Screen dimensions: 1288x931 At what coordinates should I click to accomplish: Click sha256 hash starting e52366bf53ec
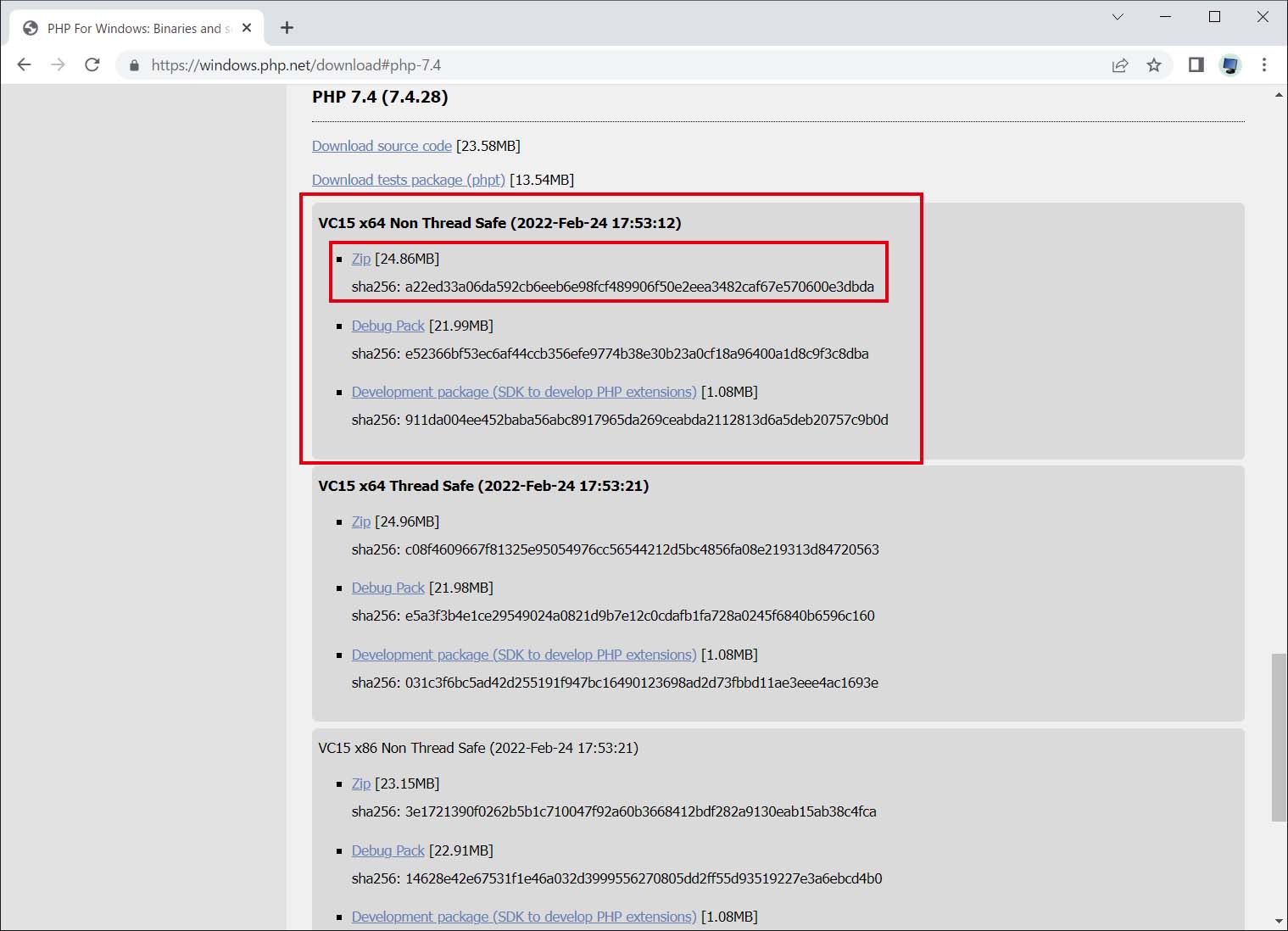[637, 354]
